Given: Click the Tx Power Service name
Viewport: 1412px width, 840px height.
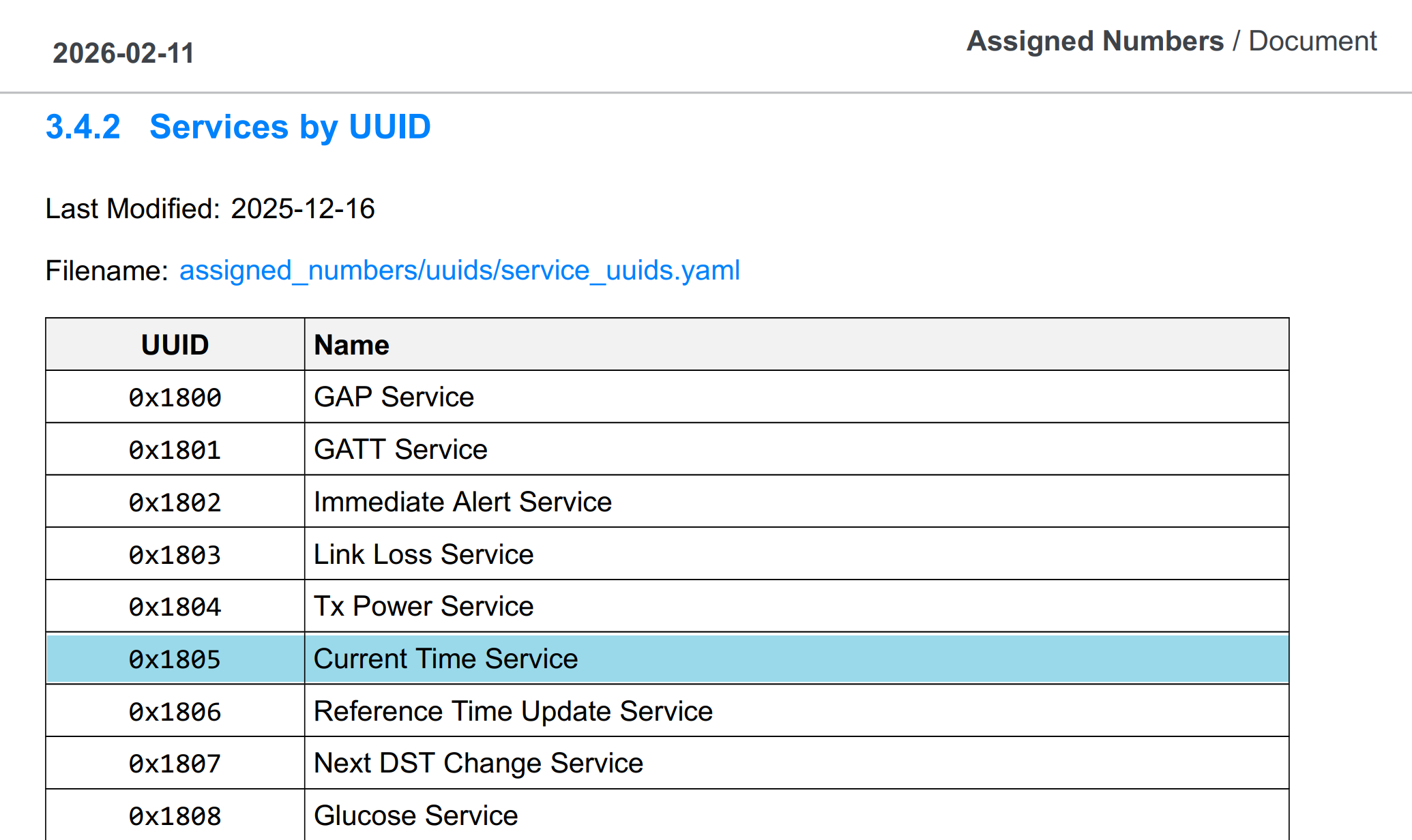Looking at the screenshot, I should 424,606.
